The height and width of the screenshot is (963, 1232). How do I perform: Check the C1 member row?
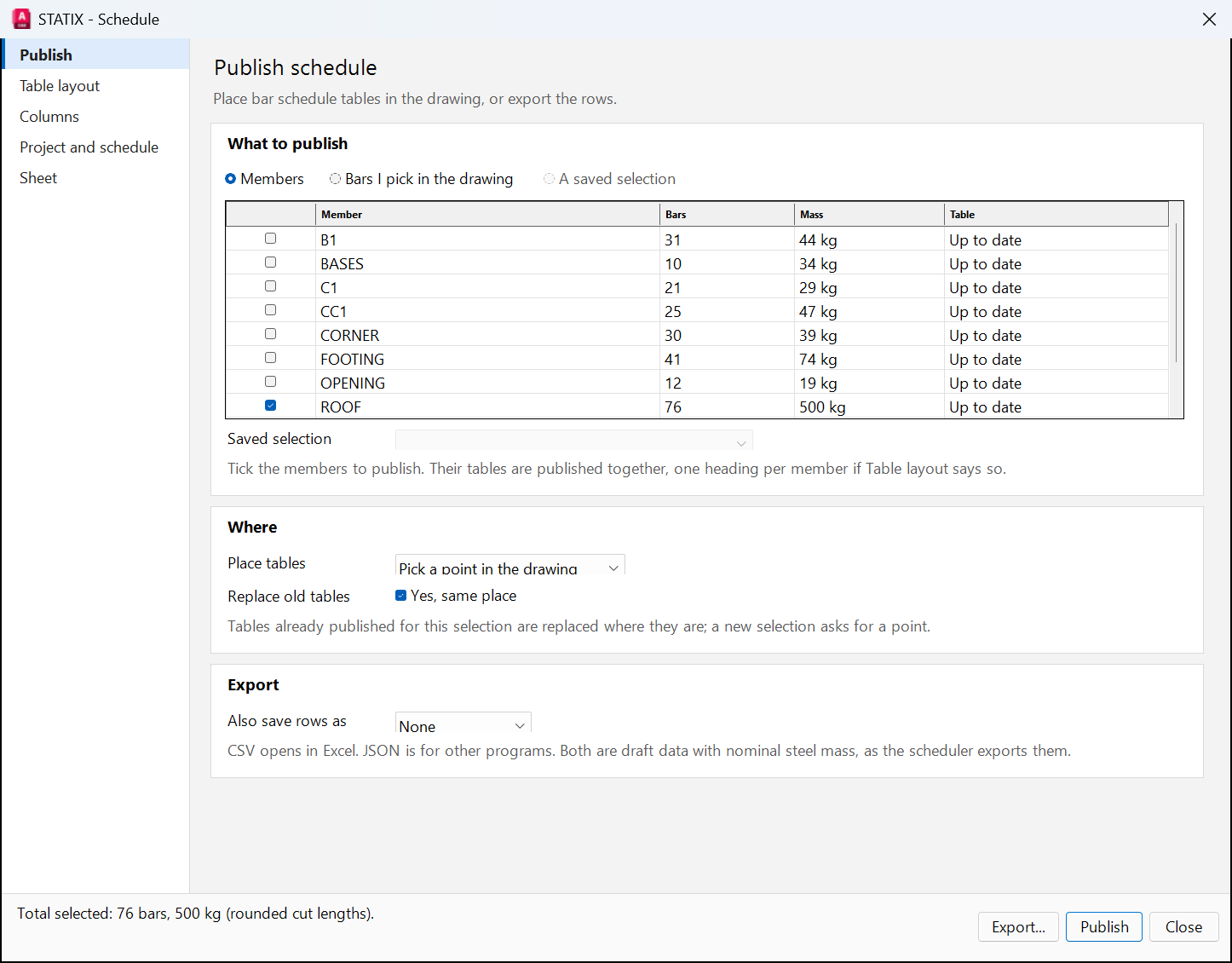[270, 286]
